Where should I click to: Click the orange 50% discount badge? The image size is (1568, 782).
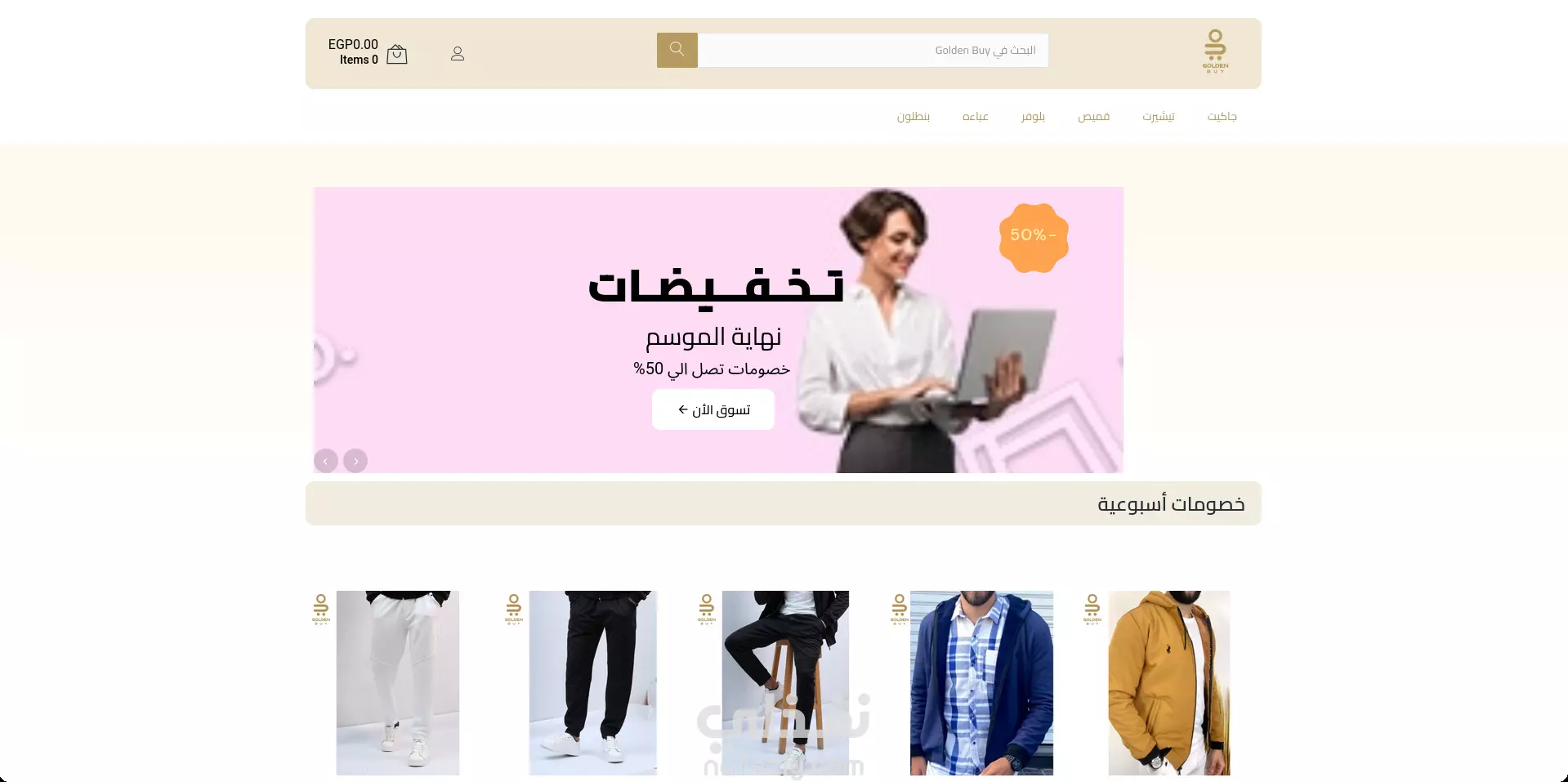(x=1034, y=237)
